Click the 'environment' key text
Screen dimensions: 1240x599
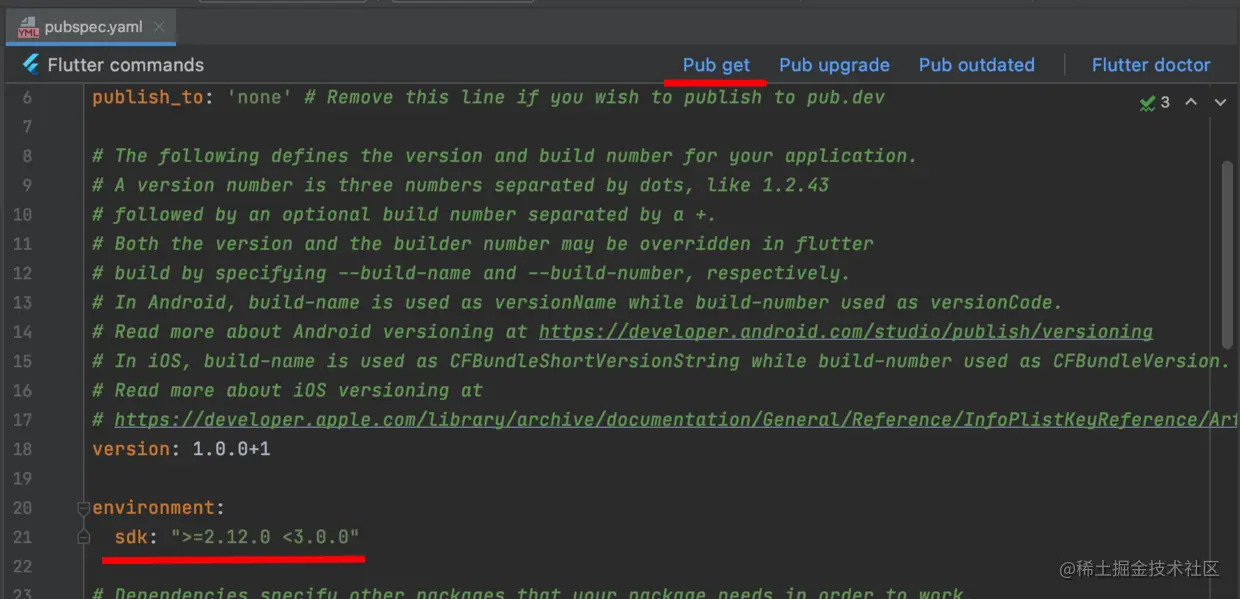(x=153, y=508)
